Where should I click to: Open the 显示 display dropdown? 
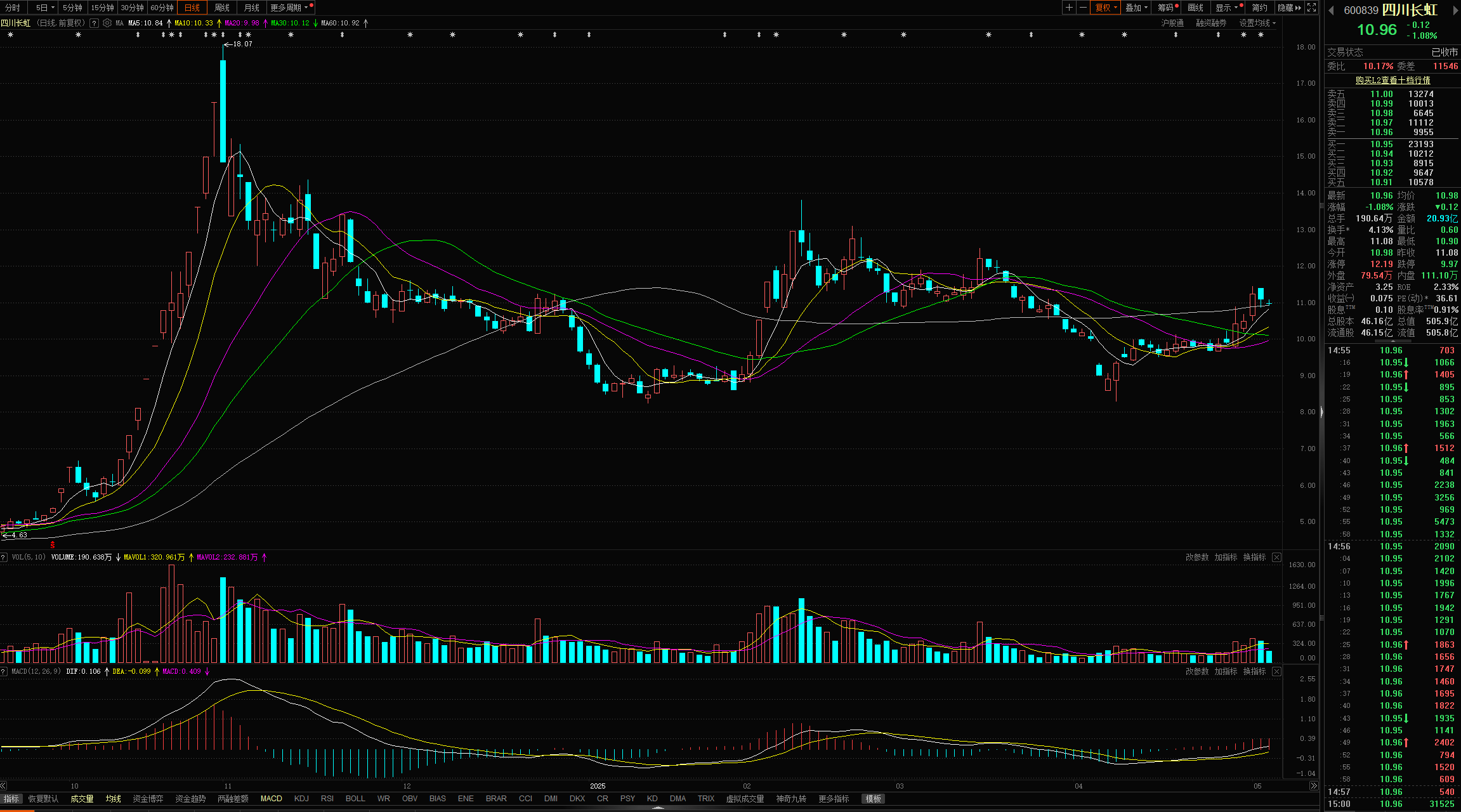[1227, 8]
